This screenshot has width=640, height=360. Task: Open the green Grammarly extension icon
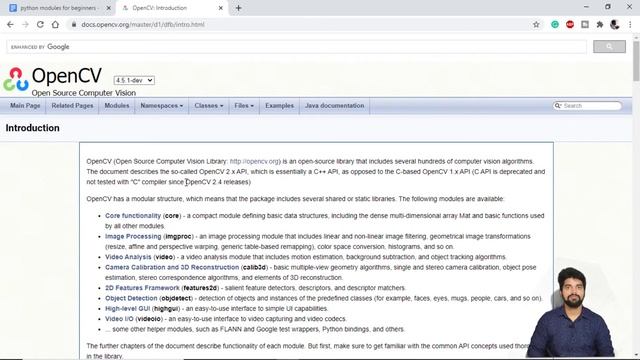(555, 24)
